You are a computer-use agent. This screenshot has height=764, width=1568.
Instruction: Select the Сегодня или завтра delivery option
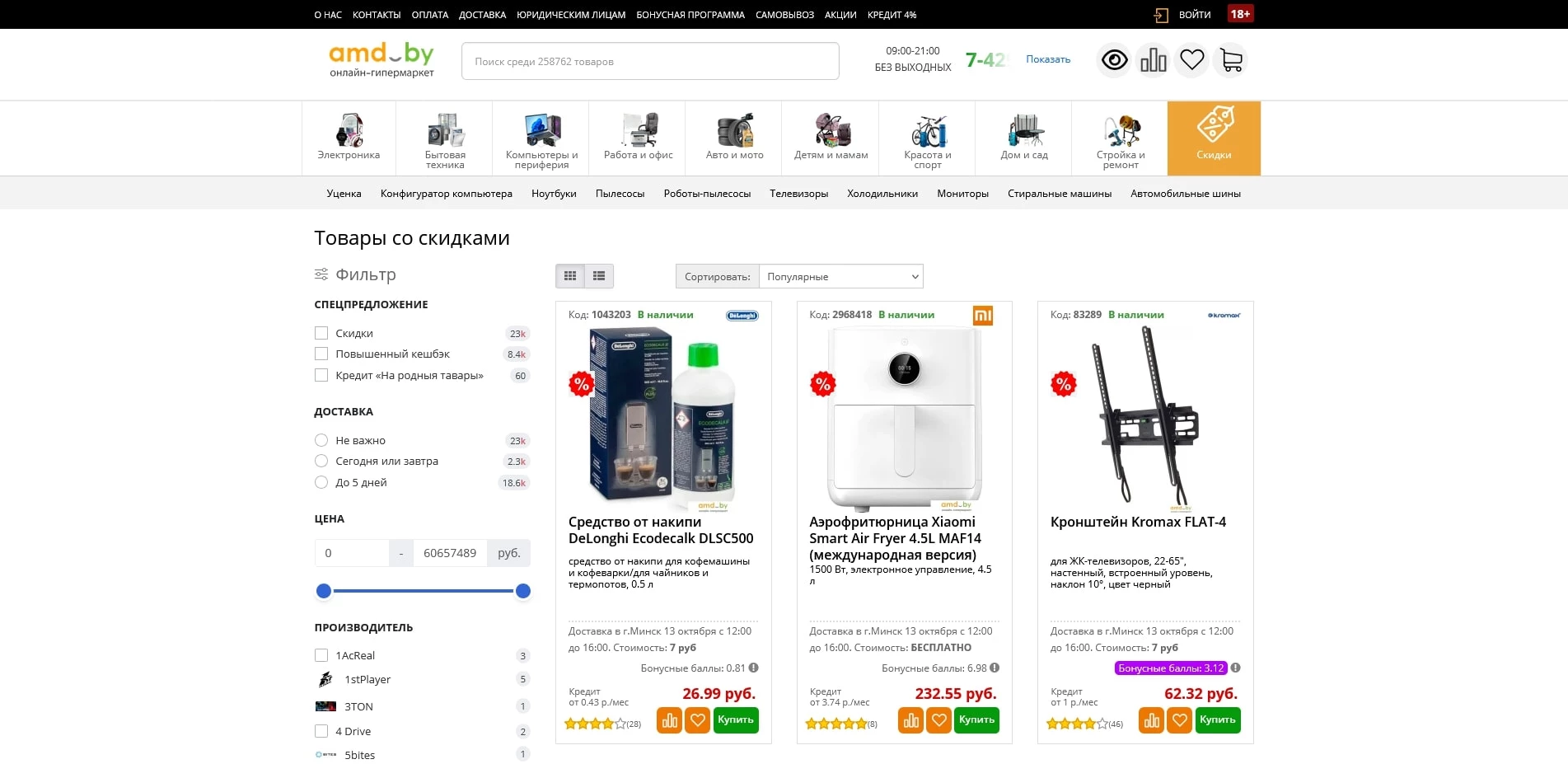321,462
